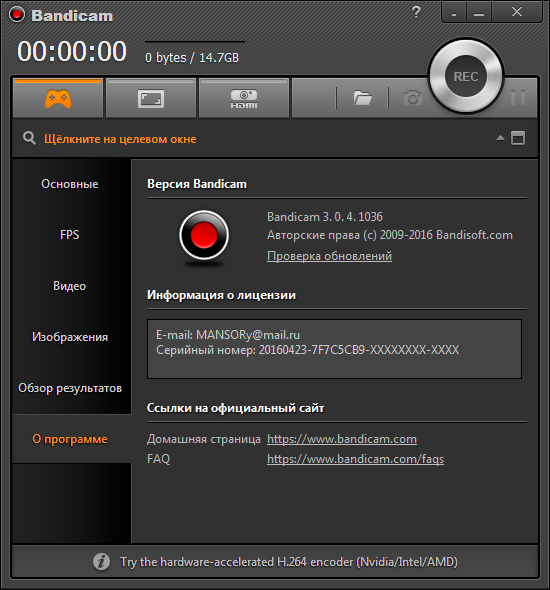
Task: Open the FPS settings tab
Action: pos(70,235)
